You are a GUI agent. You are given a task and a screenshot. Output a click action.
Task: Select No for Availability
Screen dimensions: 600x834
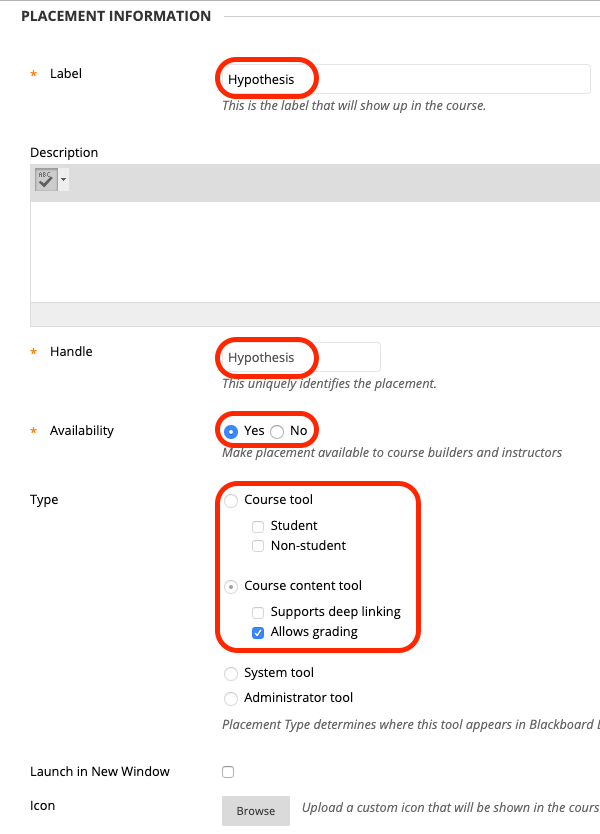point(277,431)
